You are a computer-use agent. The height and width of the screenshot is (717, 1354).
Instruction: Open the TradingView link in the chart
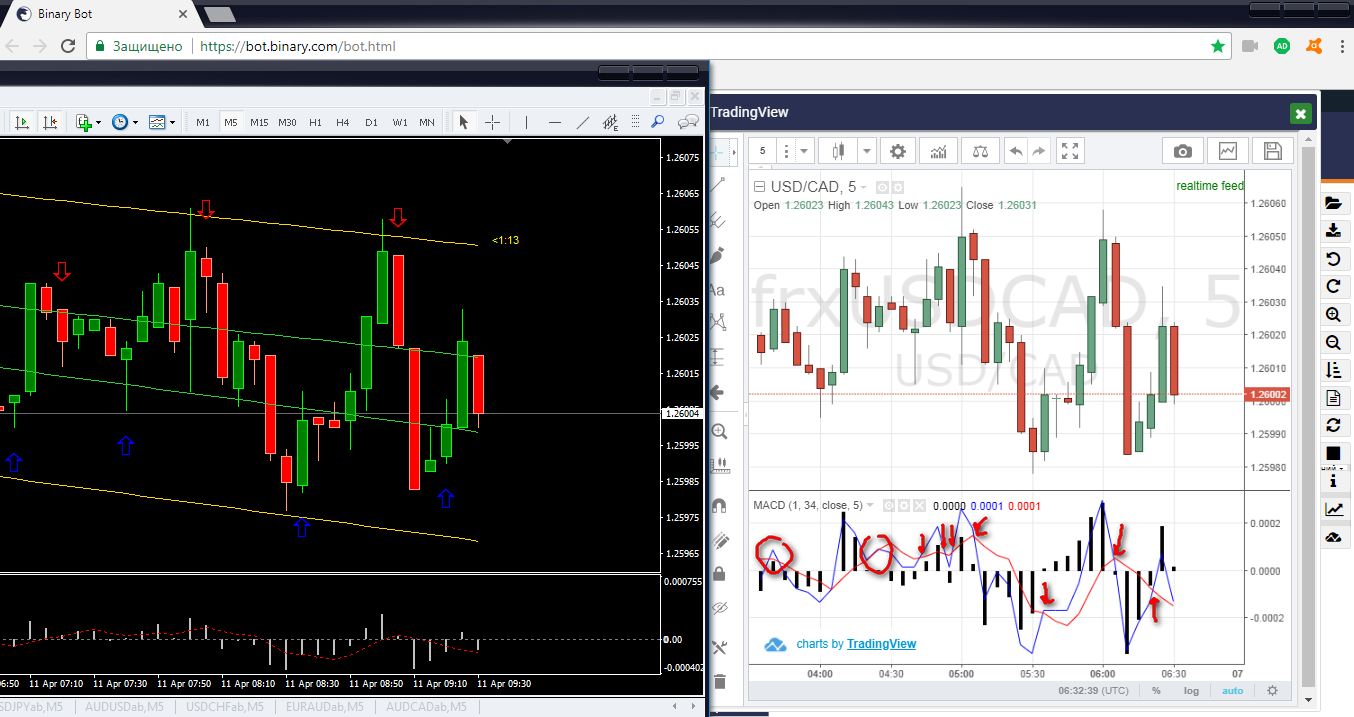pos(881,644)
